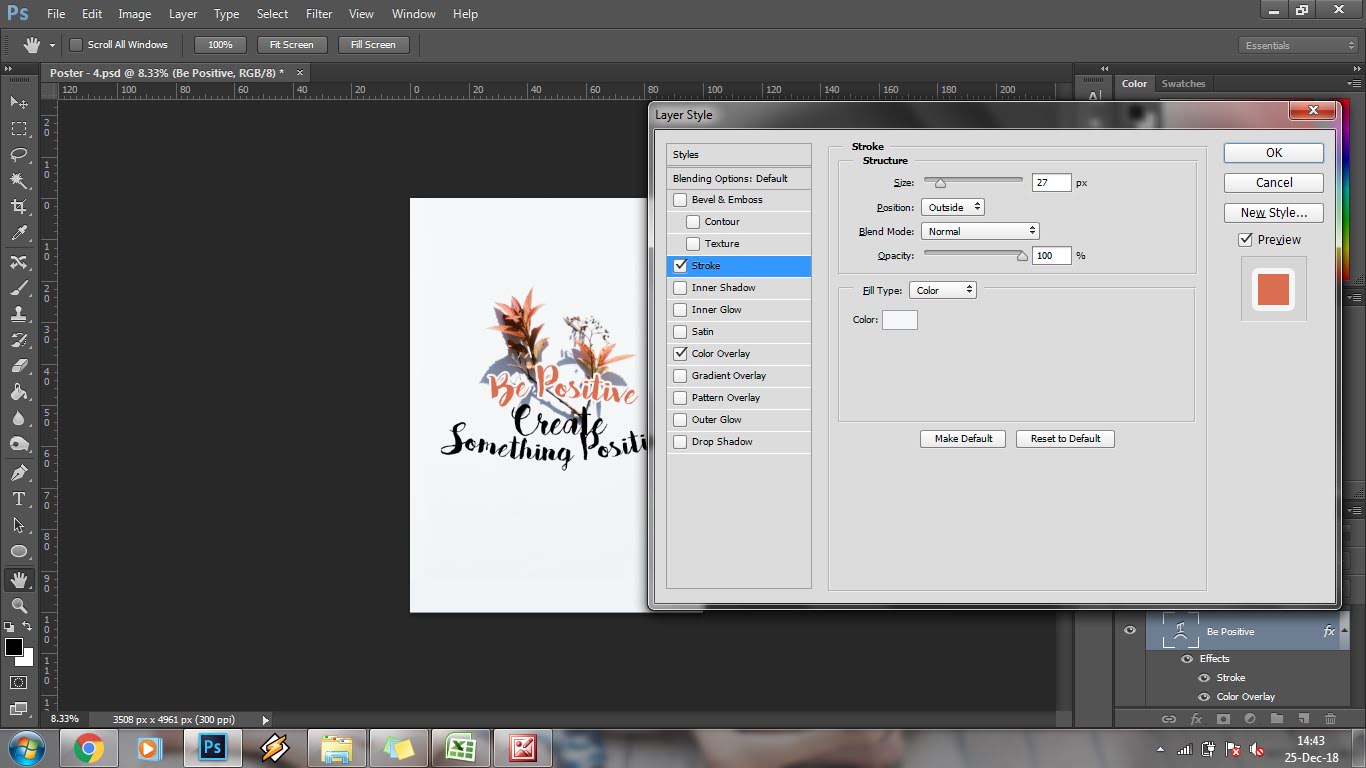
Task: Open the stroke Position dropdown
Action: (x=952, y=207)
